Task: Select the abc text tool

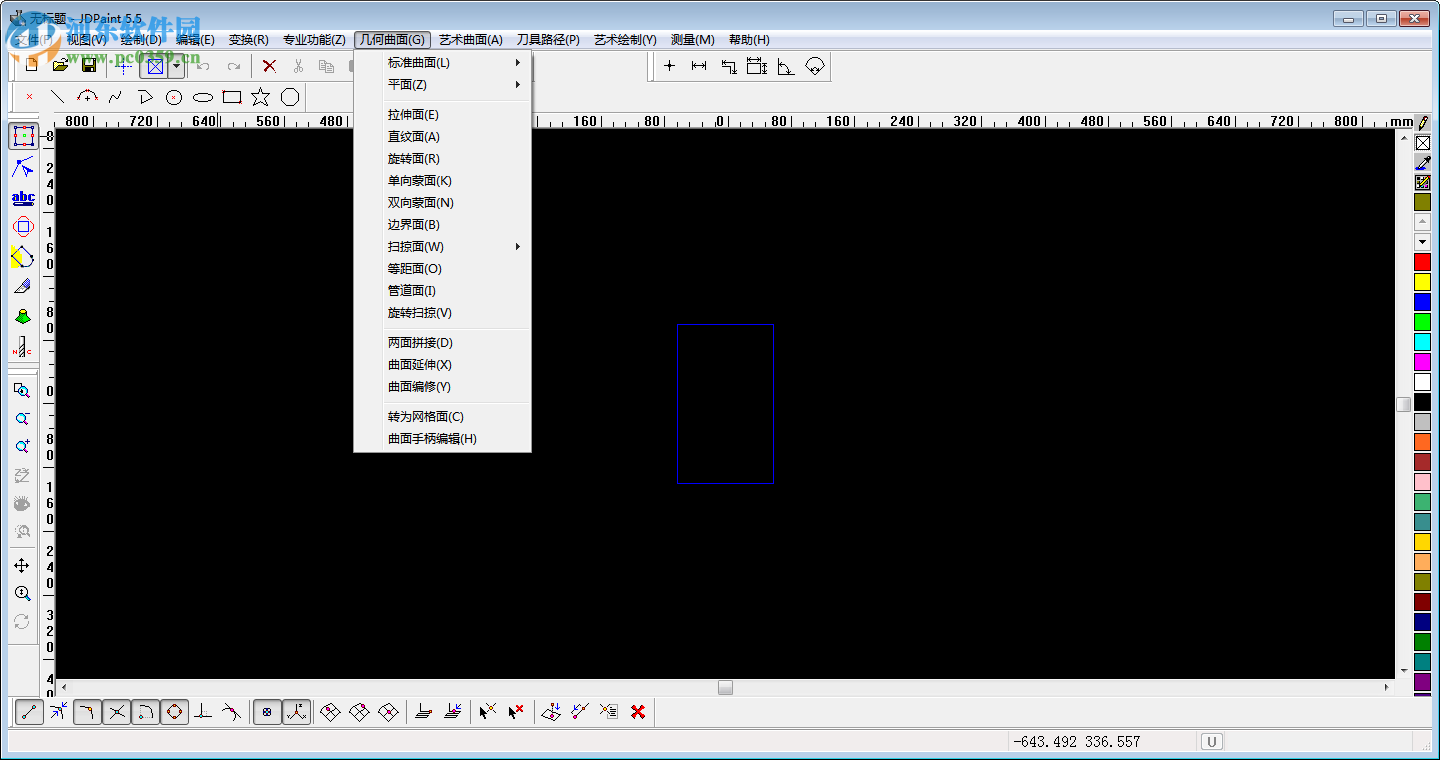Action: tap(22, 197)
